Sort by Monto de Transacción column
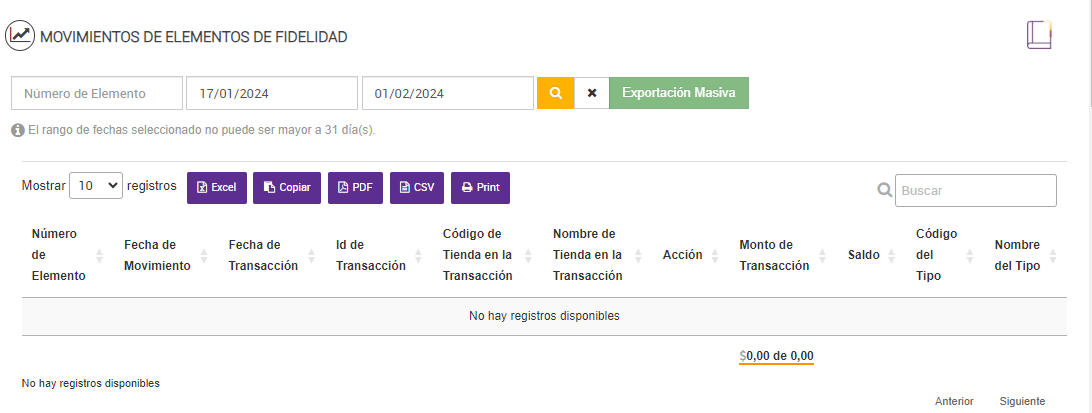This screenshot has width=1092, height=413. [783, 255]
